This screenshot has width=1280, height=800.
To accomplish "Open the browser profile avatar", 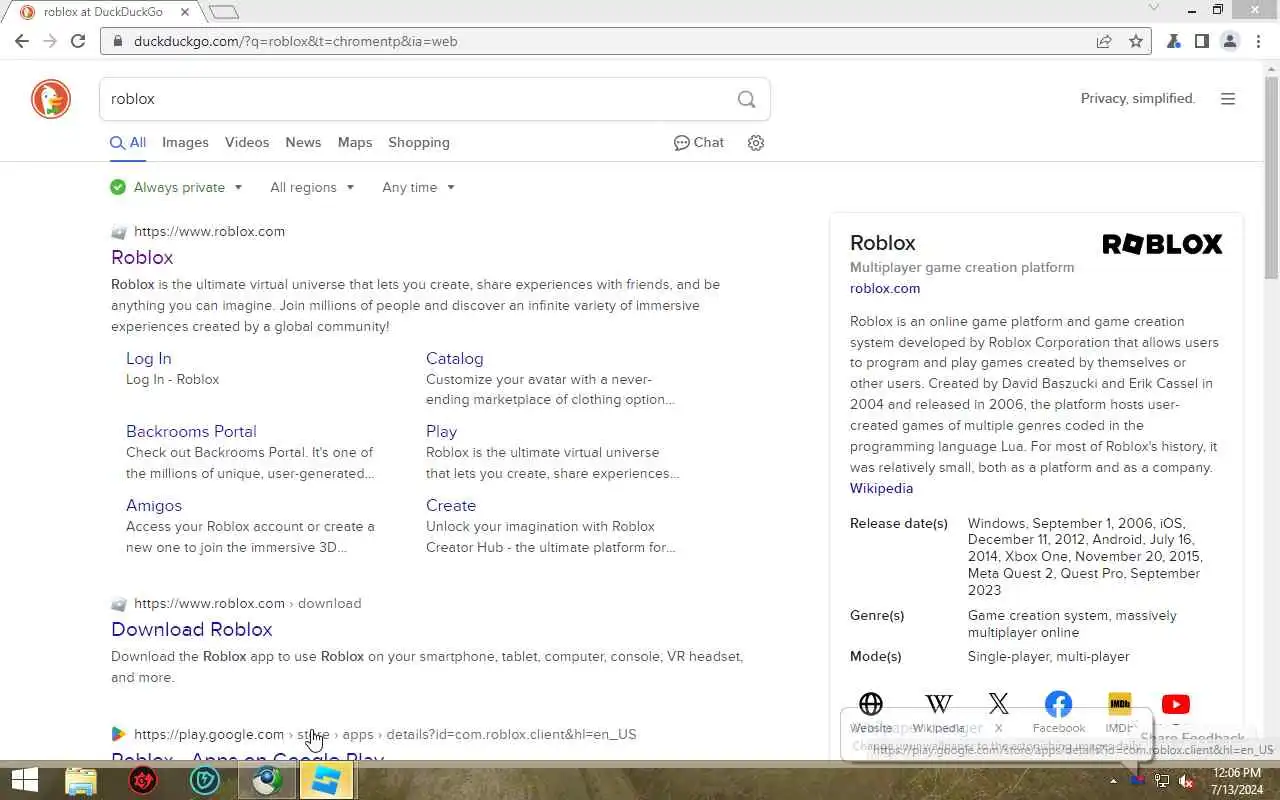I will click(1230, 41).
